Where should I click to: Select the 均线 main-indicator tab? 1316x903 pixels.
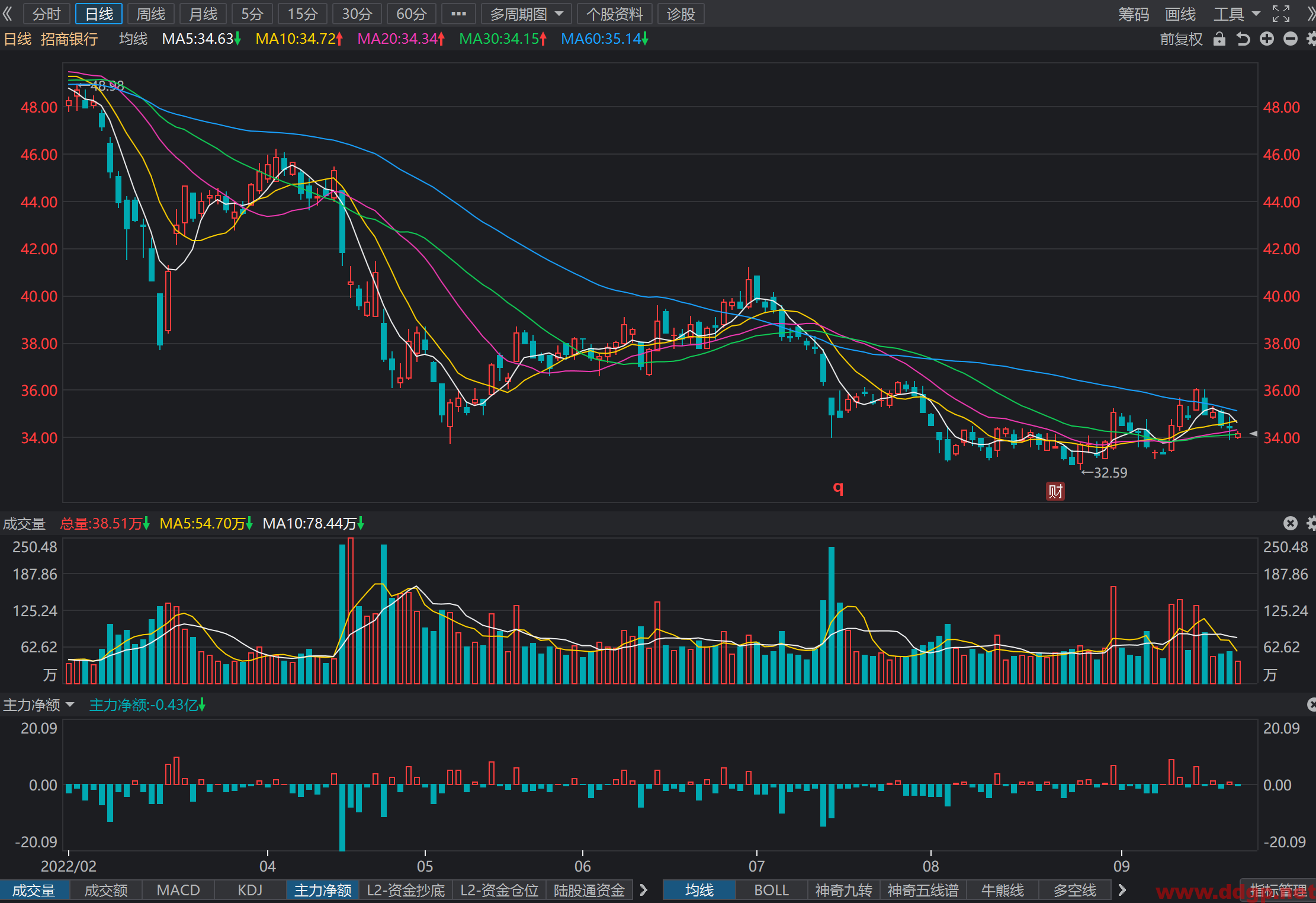tap(699, 890)
